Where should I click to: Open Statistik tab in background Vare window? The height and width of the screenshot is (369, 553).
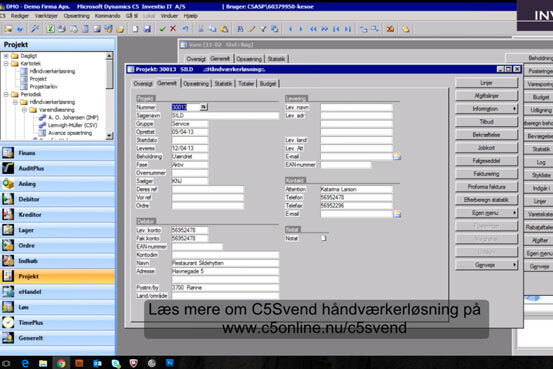[276, 59]
